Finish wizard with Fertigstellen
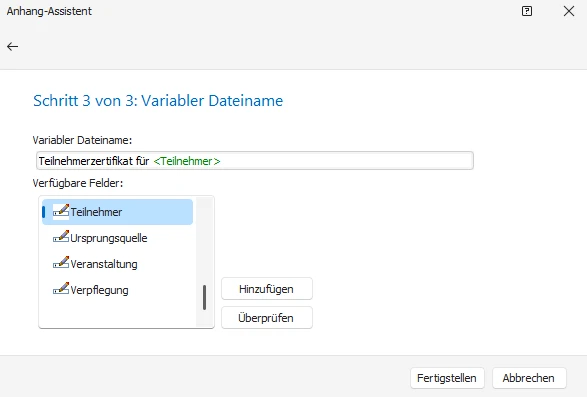The height and width of the screenshot is (397, 587). [447, 378]
